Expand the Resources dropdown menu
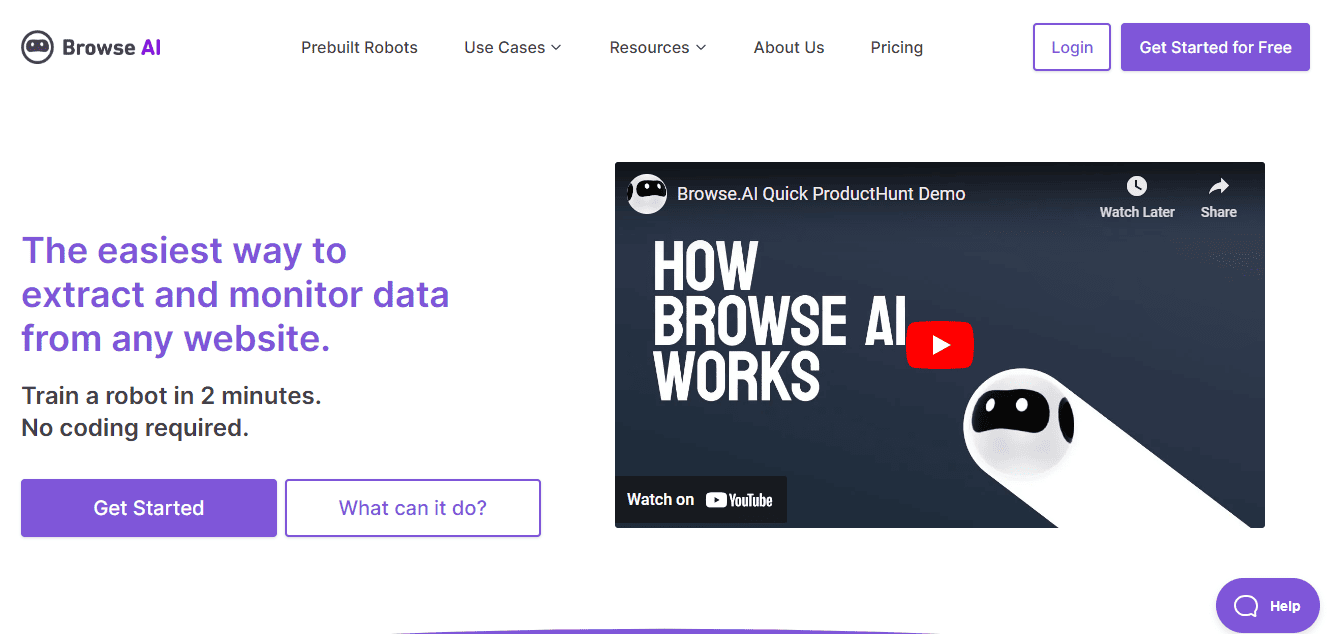Screen dimensions: 1328x634 pyautogui.click(x=658, y=47)
